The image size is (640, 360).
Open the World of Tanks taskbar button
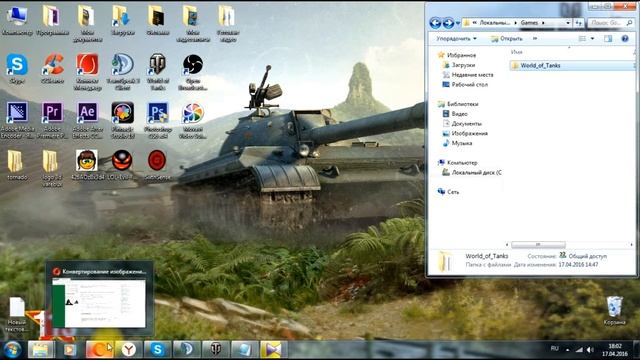[x=216, y=349]
